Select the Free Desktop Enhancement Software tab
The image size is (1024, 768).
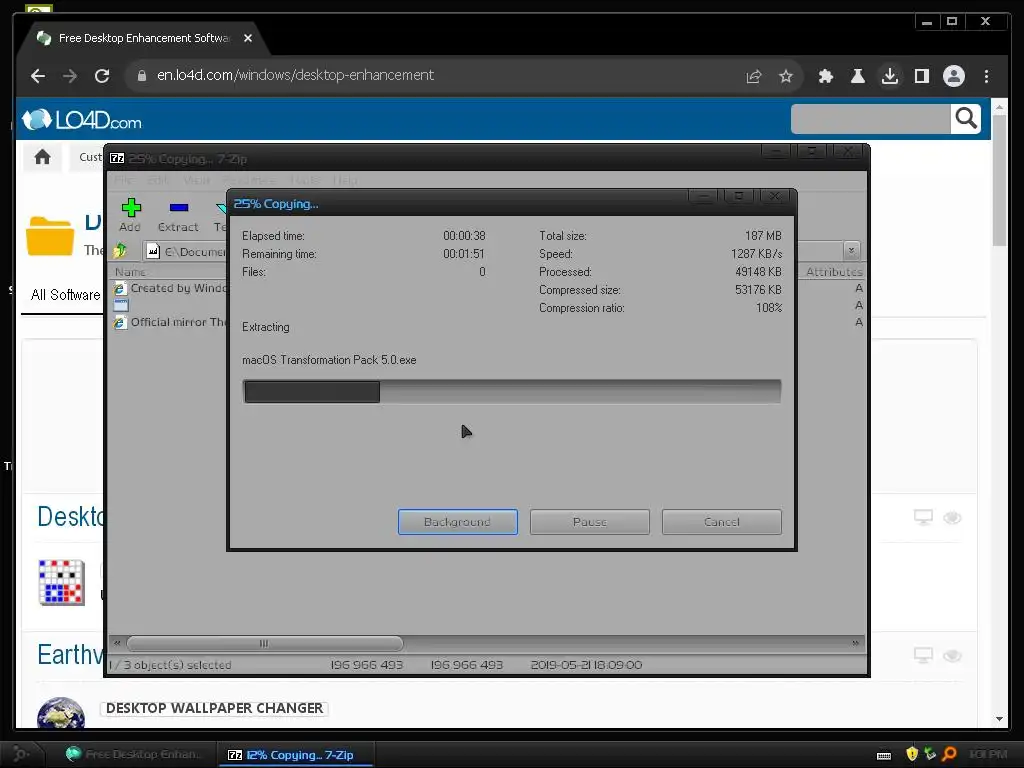click(144, 38)
